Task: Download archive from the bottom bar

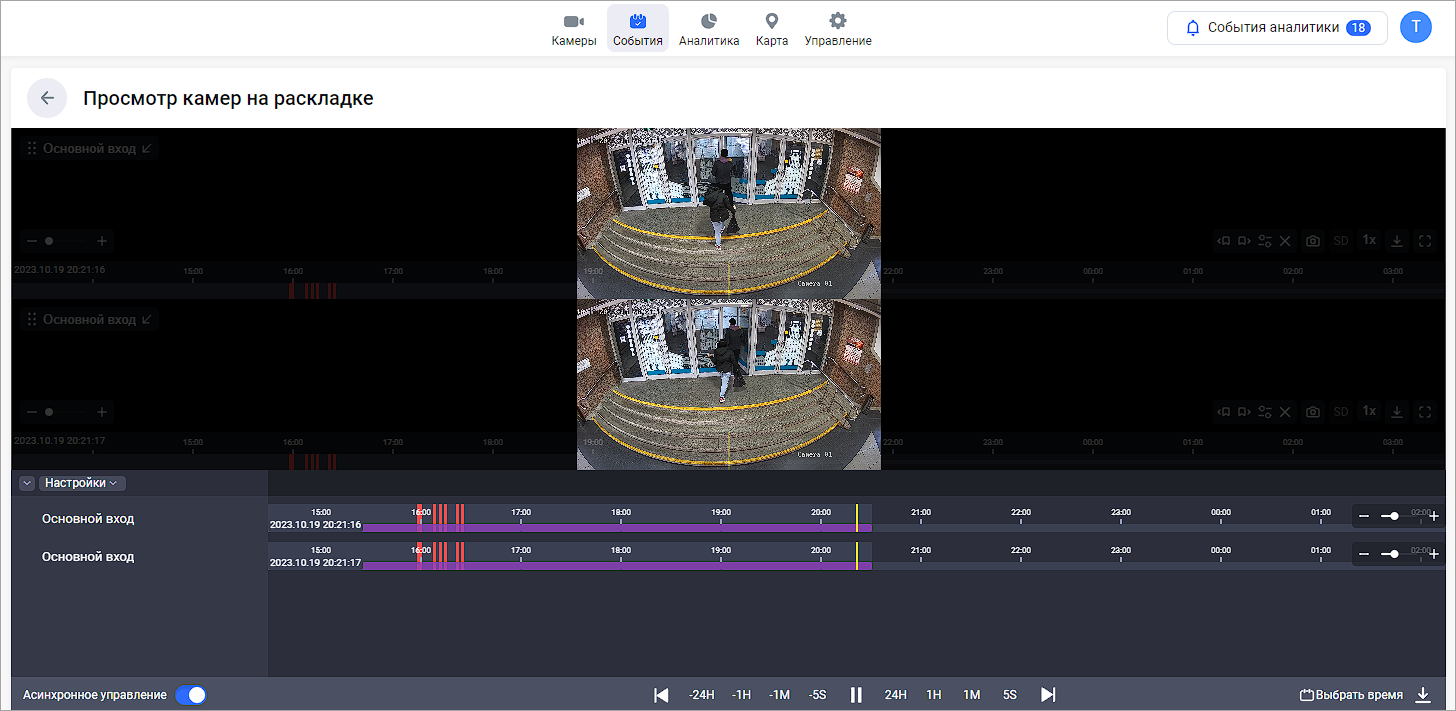Action: pyautogui.click(x=1423, y=695)
